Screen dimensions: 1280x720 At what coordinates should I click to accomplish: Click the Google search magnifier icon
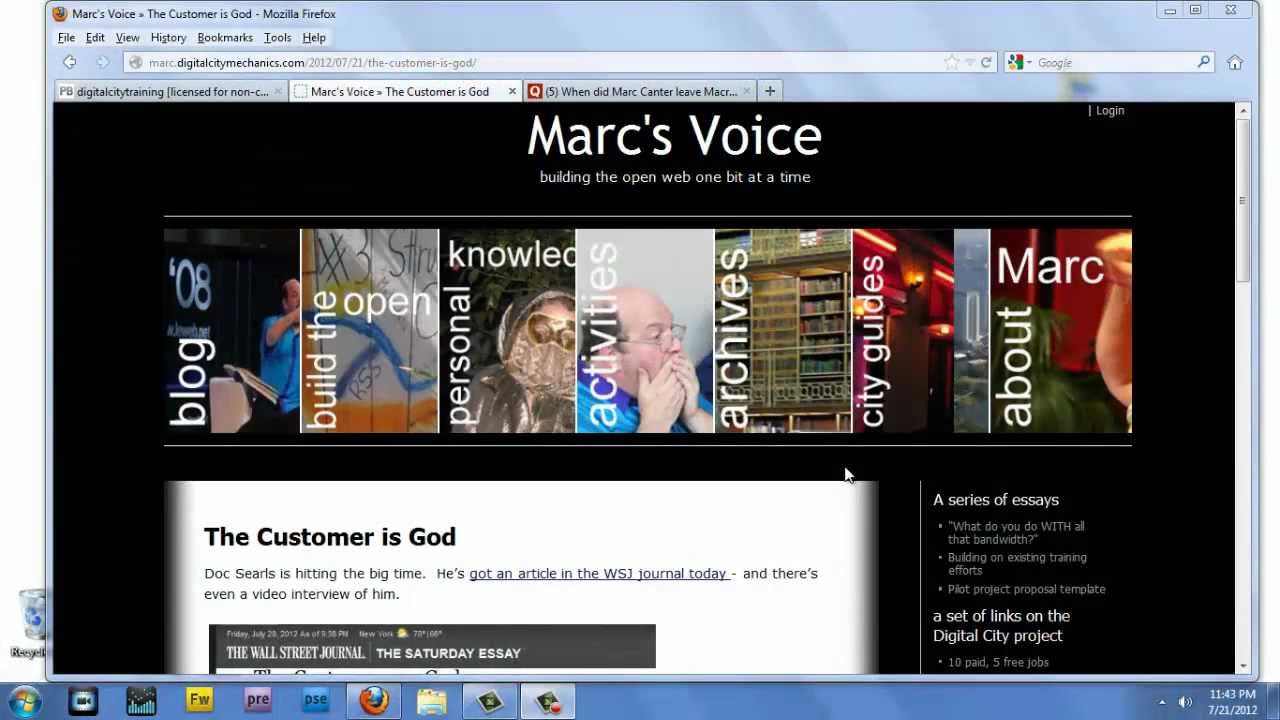(x=1204, y=62)
